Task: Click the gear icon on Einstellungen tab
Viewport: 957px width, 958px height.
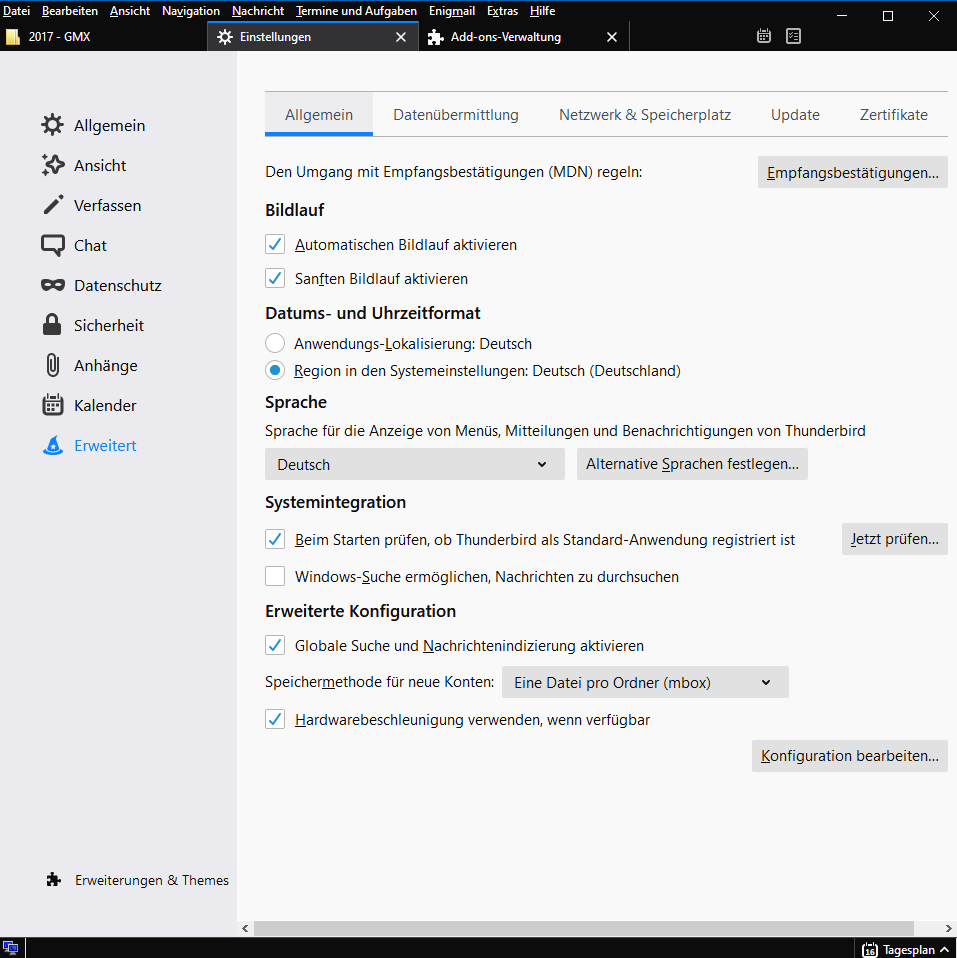Action: click(x=225, y=37)
